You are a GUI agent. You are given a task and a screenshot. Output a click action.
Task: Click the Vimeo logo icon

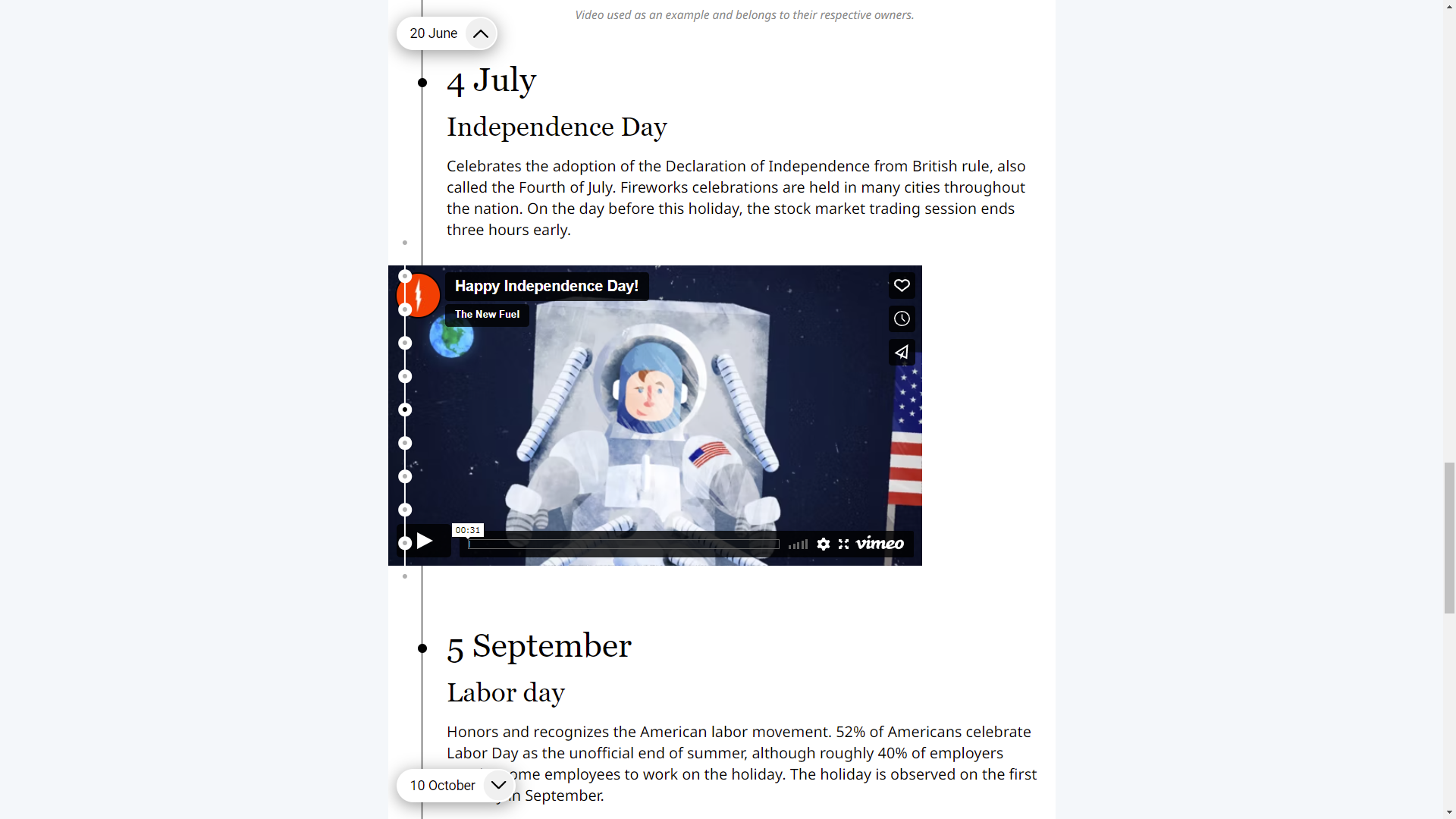pos(879,543)
